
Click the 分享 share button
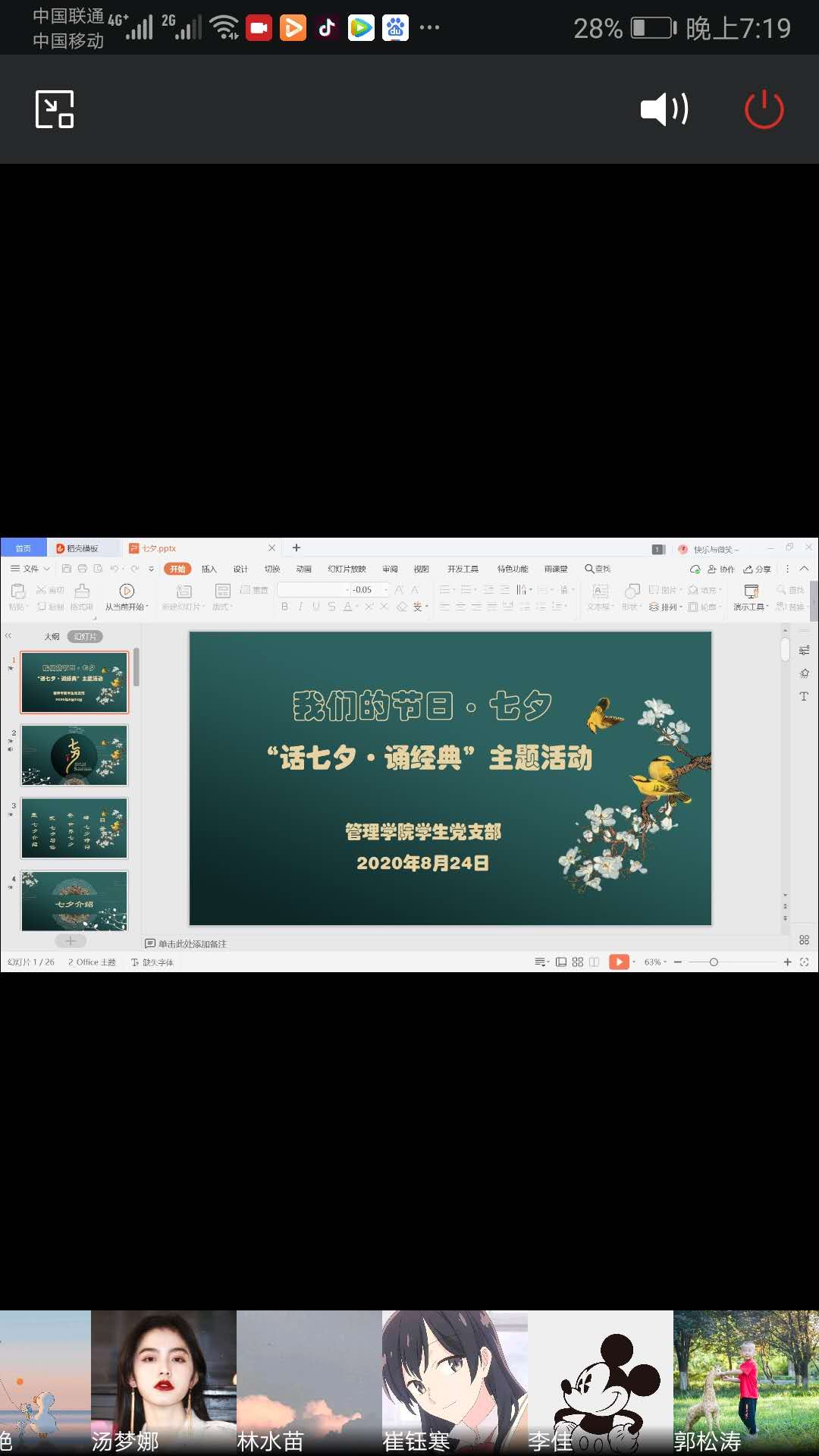pos(758,569)
